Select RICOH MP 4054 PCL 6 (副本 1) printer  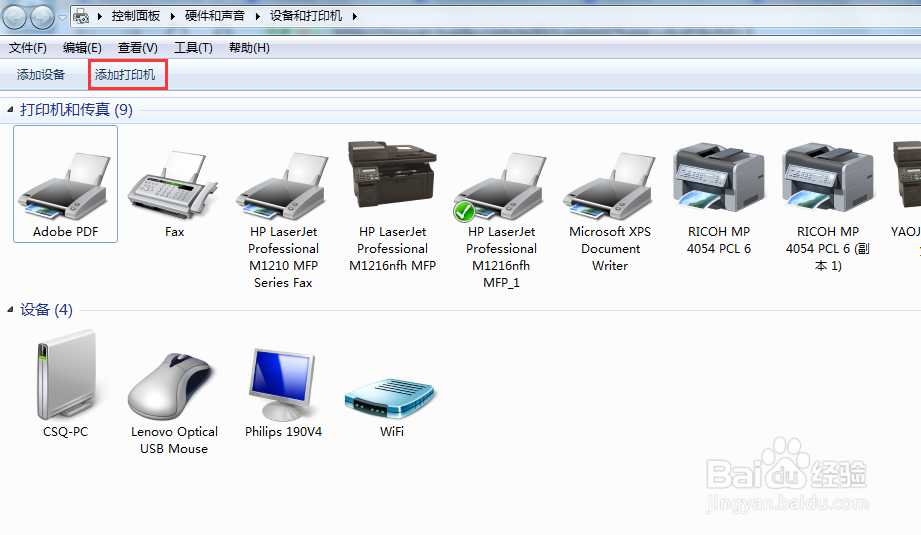828,177
